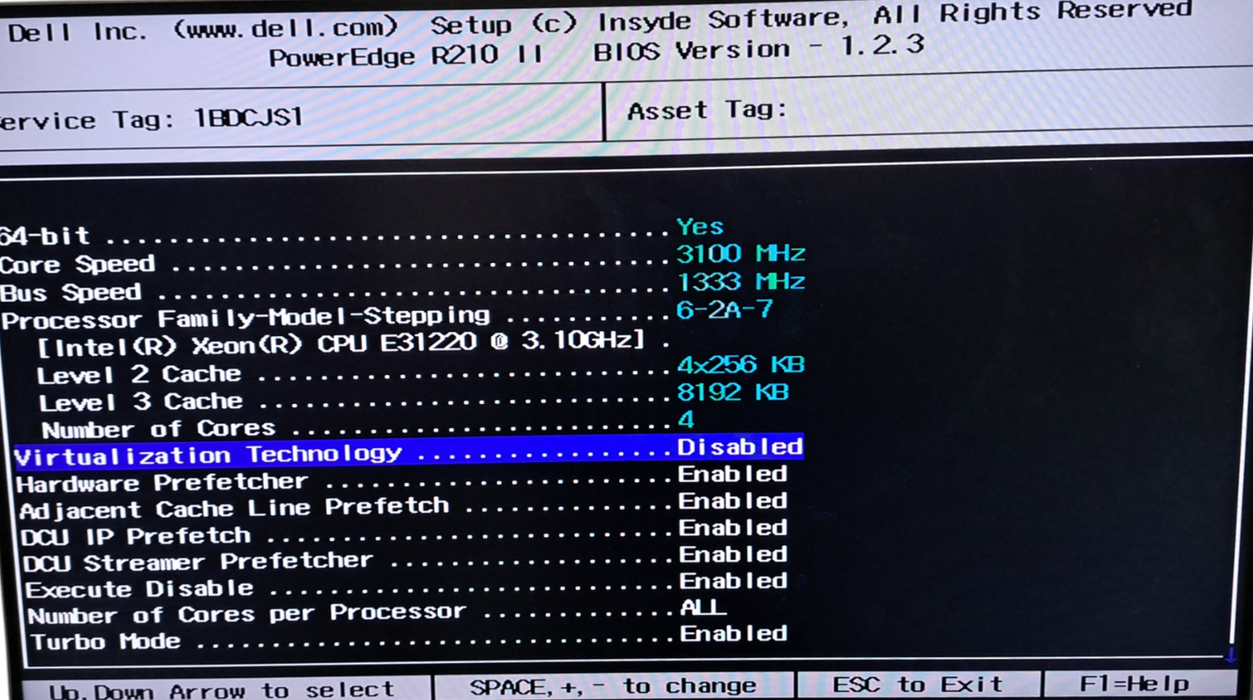Toggle the Virtualization Technology Disabled value
The height and width of the screenshot is (700, 1253).
740,447
